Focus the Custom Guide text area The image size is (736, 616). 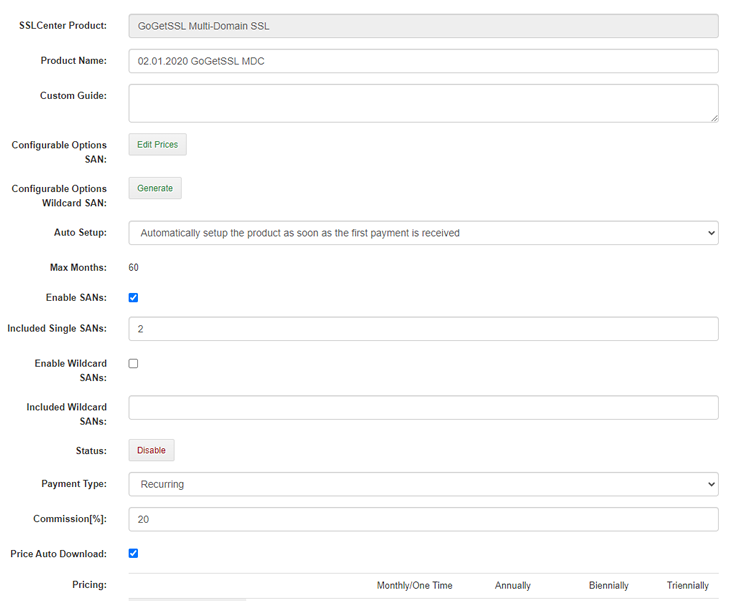[x=423, y=103]
